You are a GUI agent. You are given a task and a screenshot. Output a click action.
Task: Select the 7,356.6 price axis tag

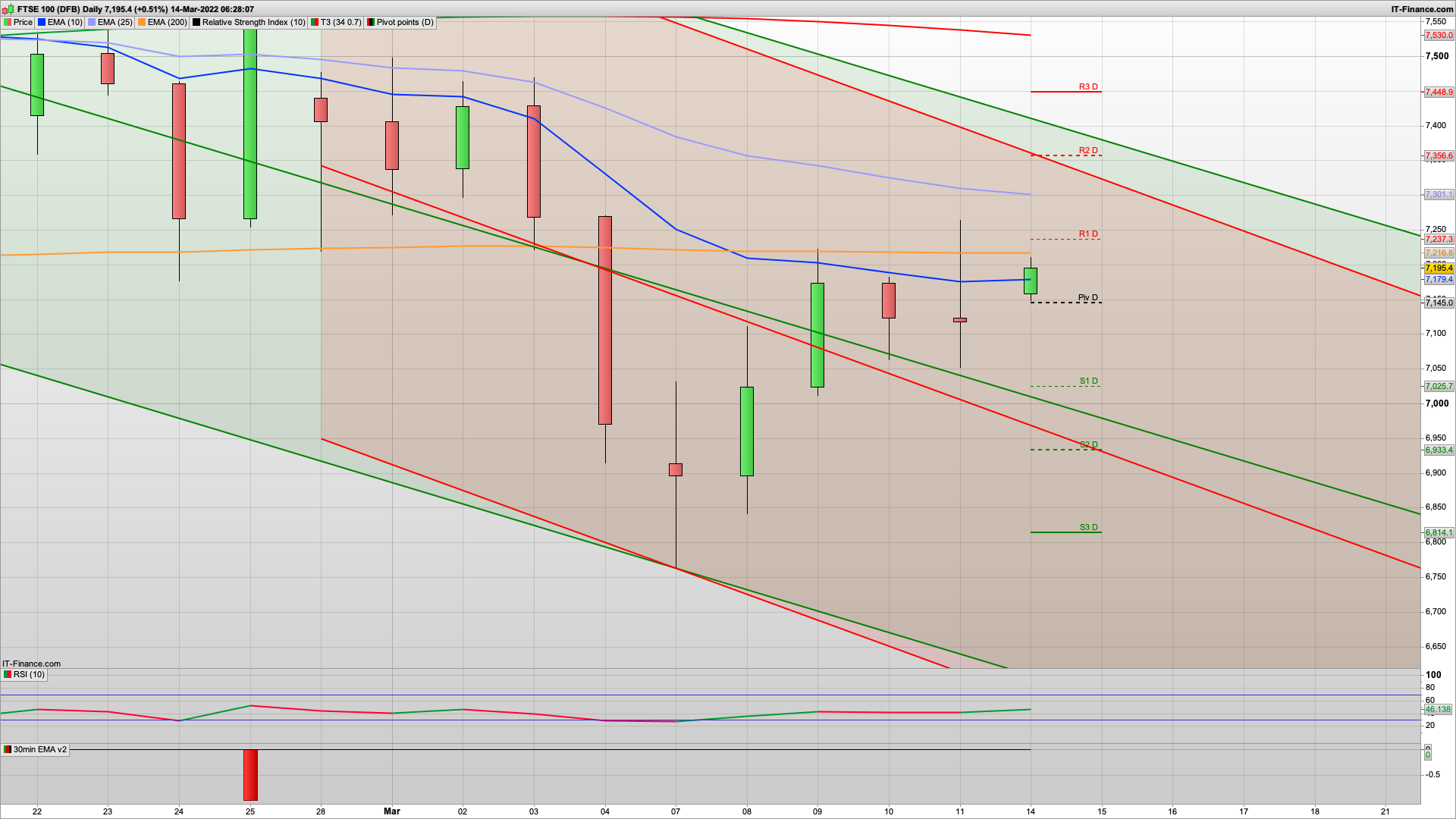[1439, 155]
